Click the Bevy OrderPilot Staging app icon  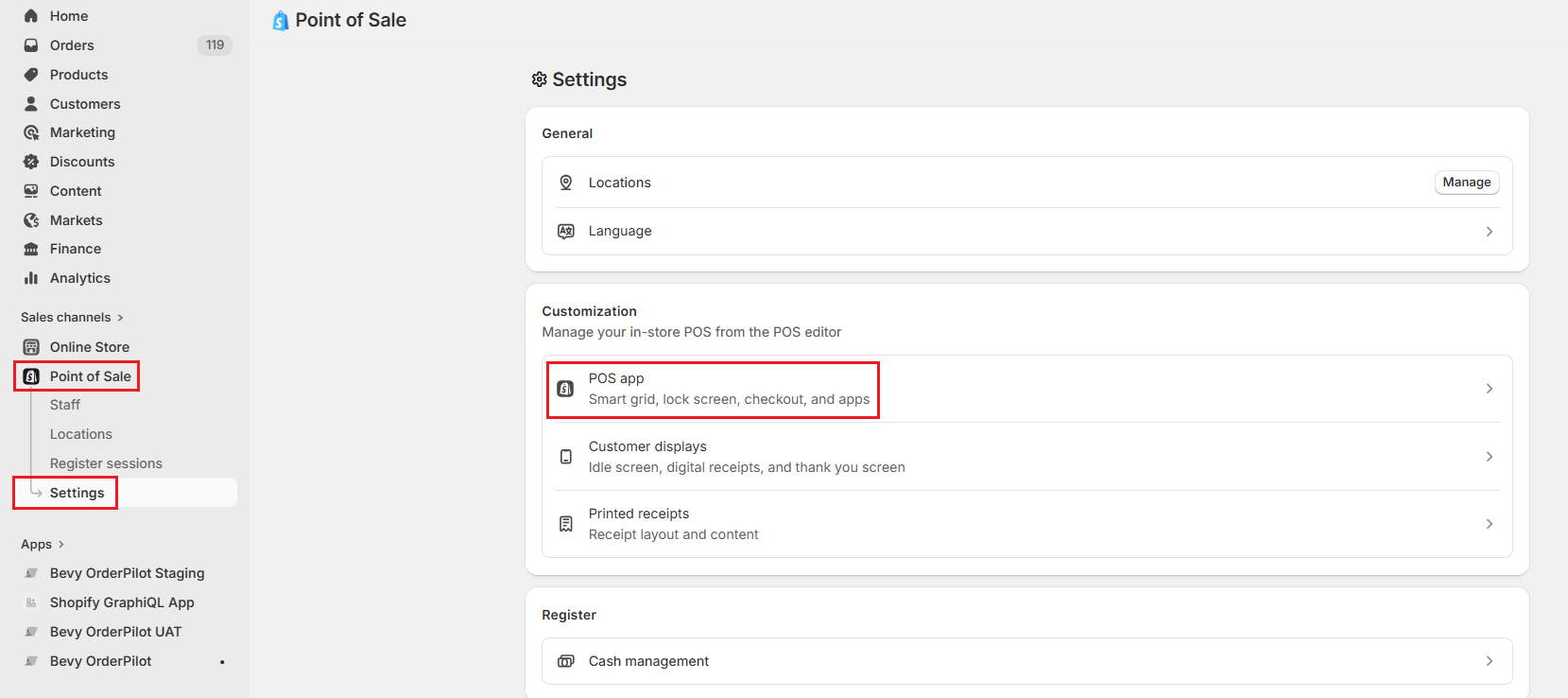(x=31, y=573)
